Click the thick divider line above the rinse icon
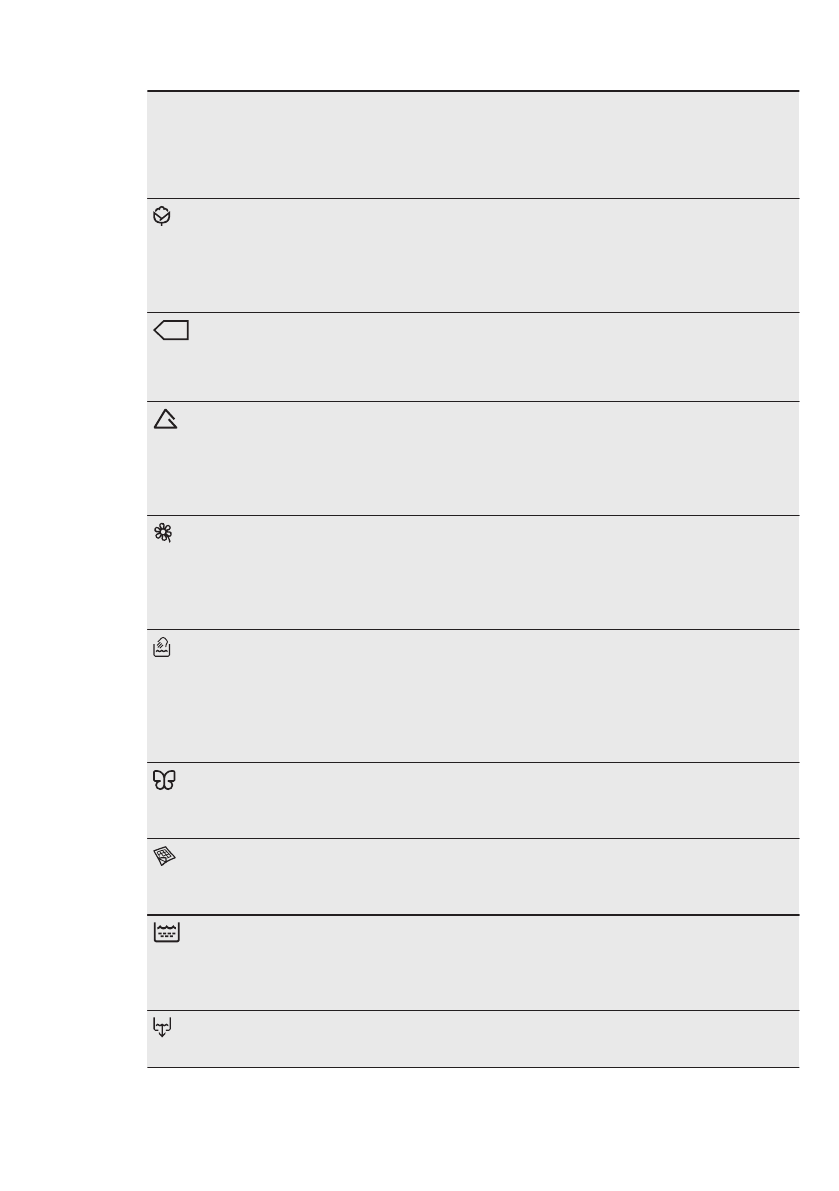Image resolution: width=839 pixels, height=1191 pixels. coord(473,915)
